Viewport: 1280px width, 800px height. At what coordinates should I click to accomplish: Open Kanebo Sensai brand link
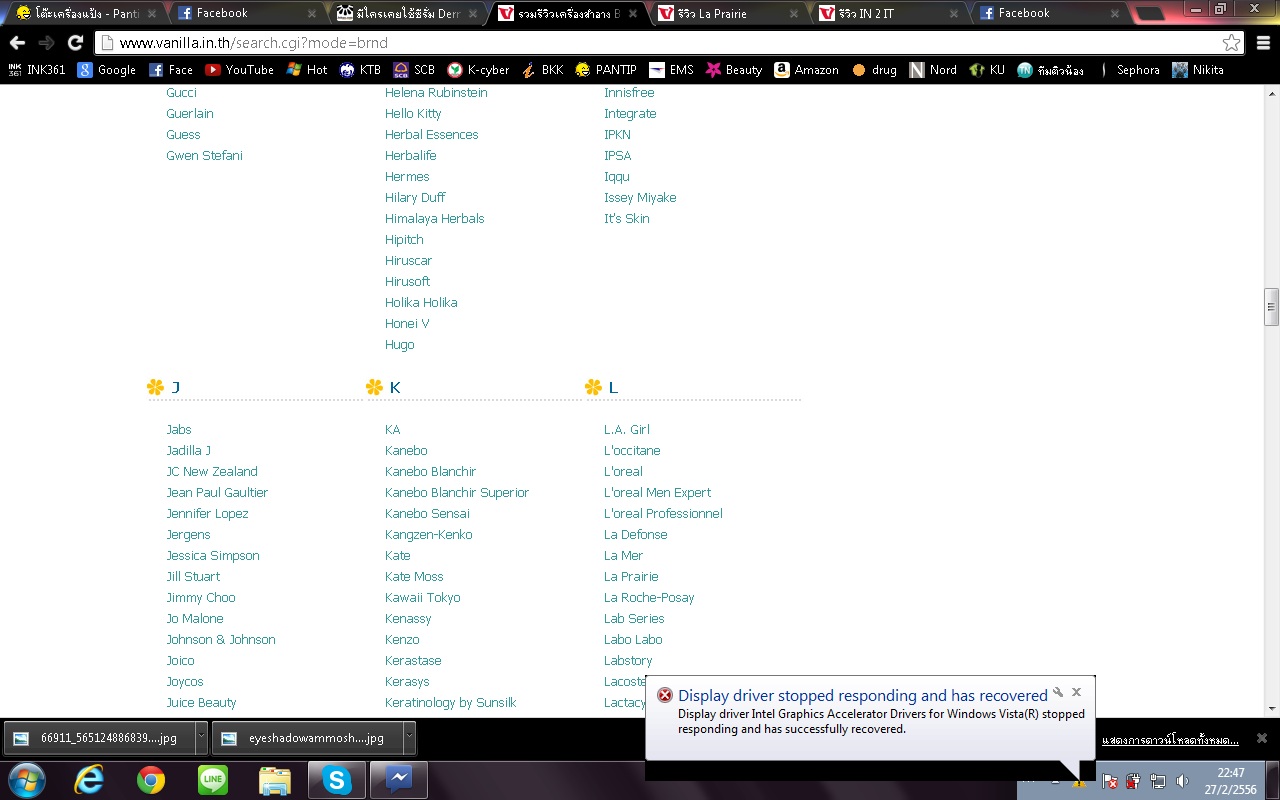pyautogui.click(x=427, y=513)
